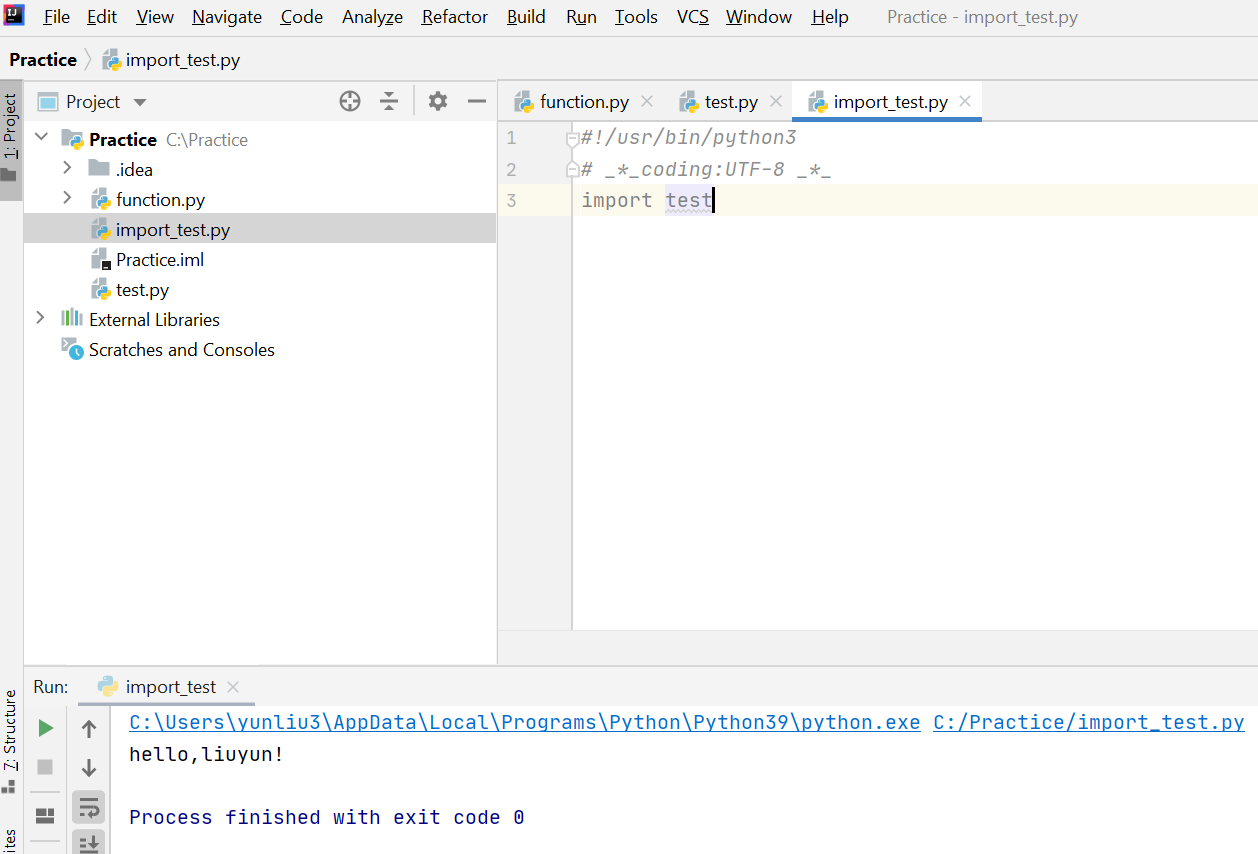Click Practice breadcrumb in navigation bar
The image size is (1258, 854).
43,60
